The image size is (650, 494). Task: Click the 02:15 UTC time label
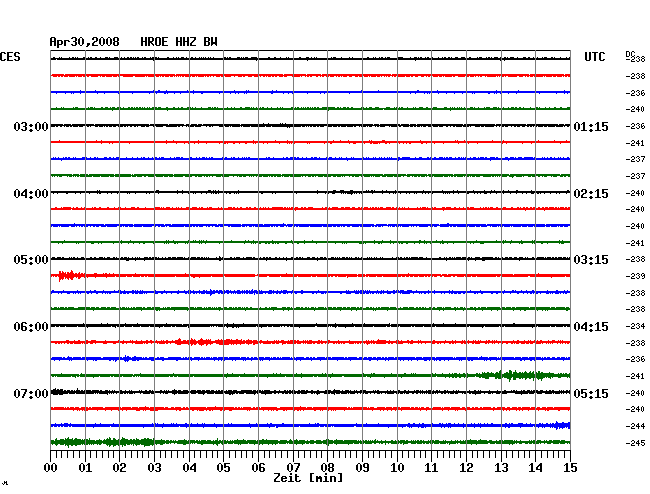(591, 194)
